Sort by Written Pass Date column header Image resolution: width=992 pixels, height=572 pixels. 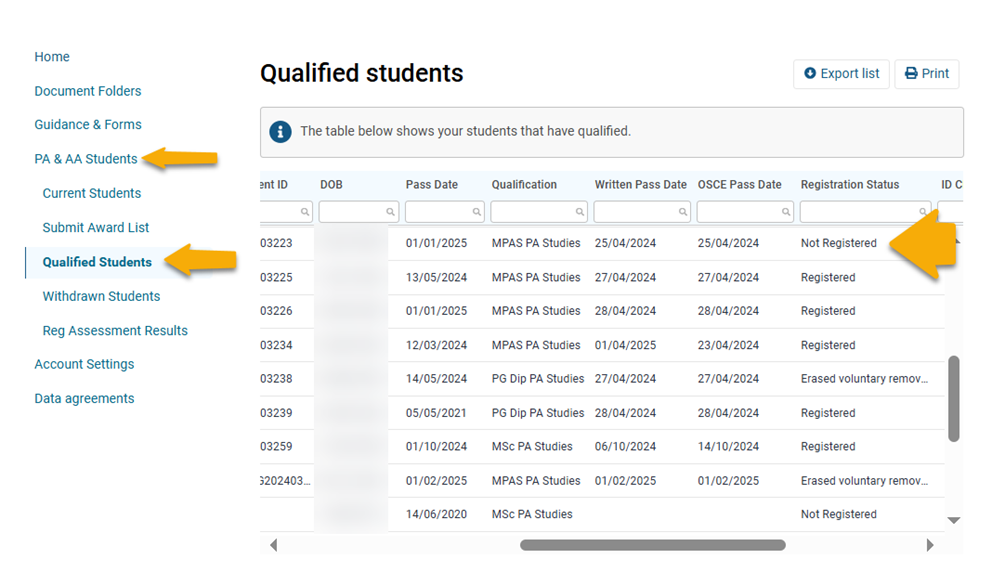640,185
